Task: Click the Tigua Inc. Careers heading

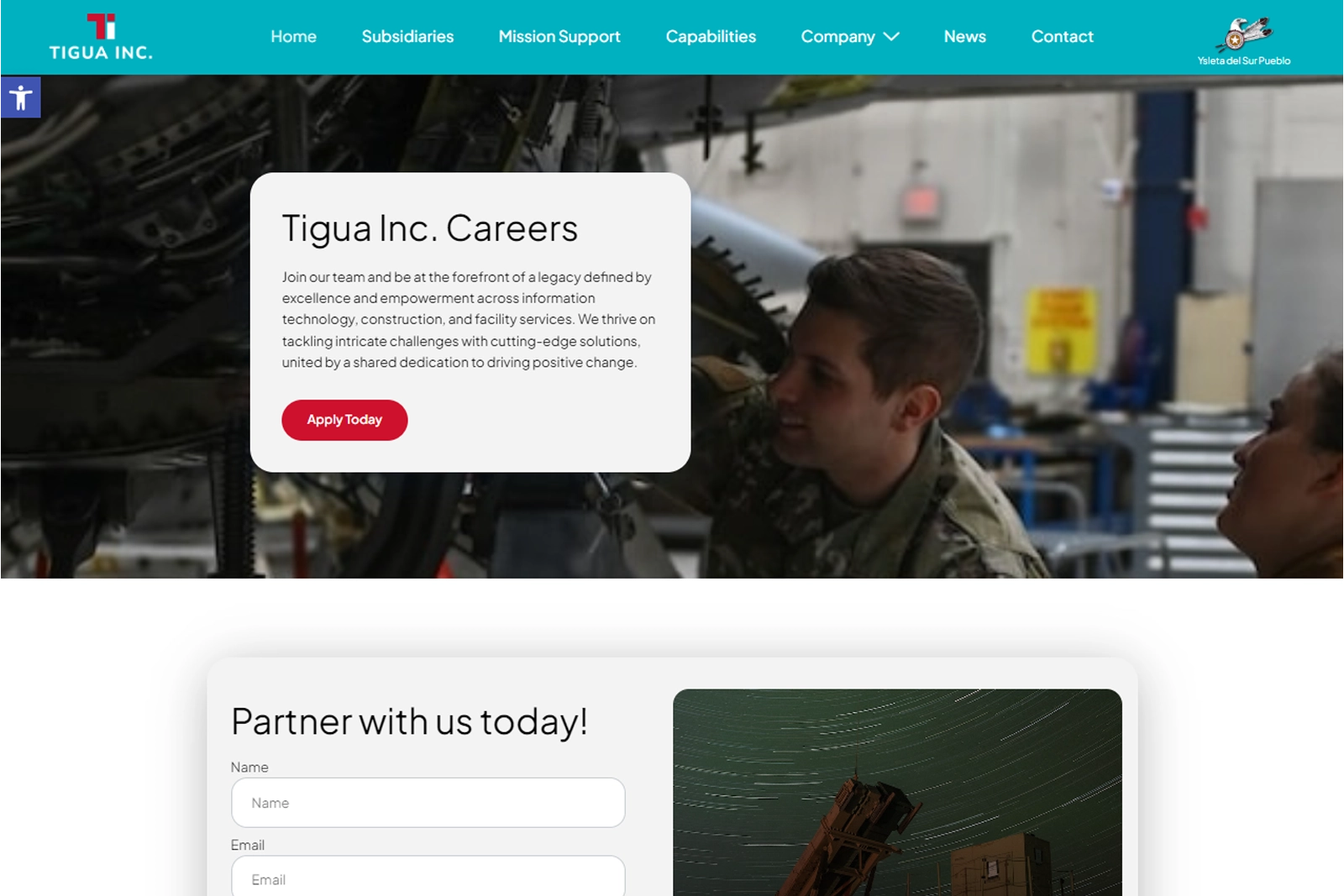Action: (x=430, y=228)
